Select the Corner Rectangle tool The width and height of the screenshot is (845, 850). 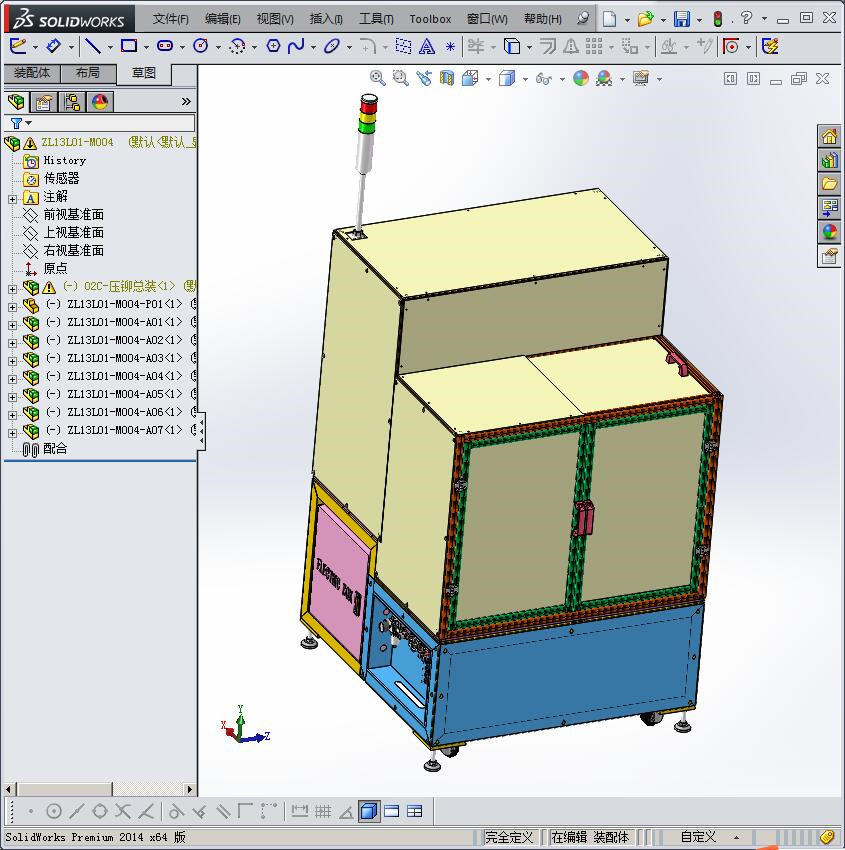coord(128,47)
